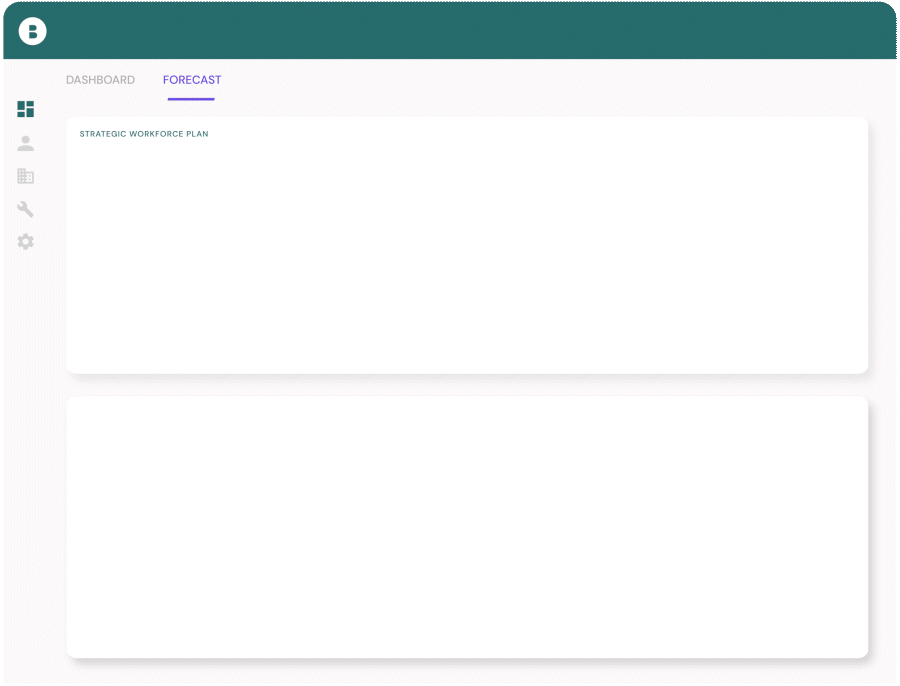900x686 pixels.
Task: Go to home via the B logo
Action: click(33, 31)
